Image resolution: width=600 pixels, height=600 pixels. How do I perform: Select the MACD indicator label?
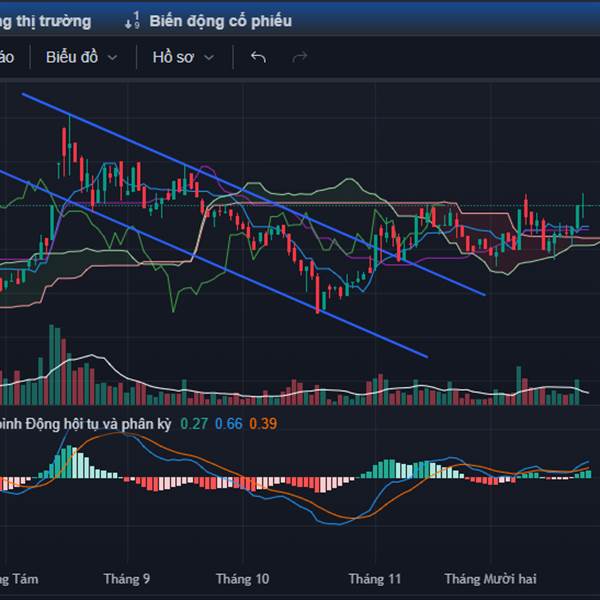86,423
